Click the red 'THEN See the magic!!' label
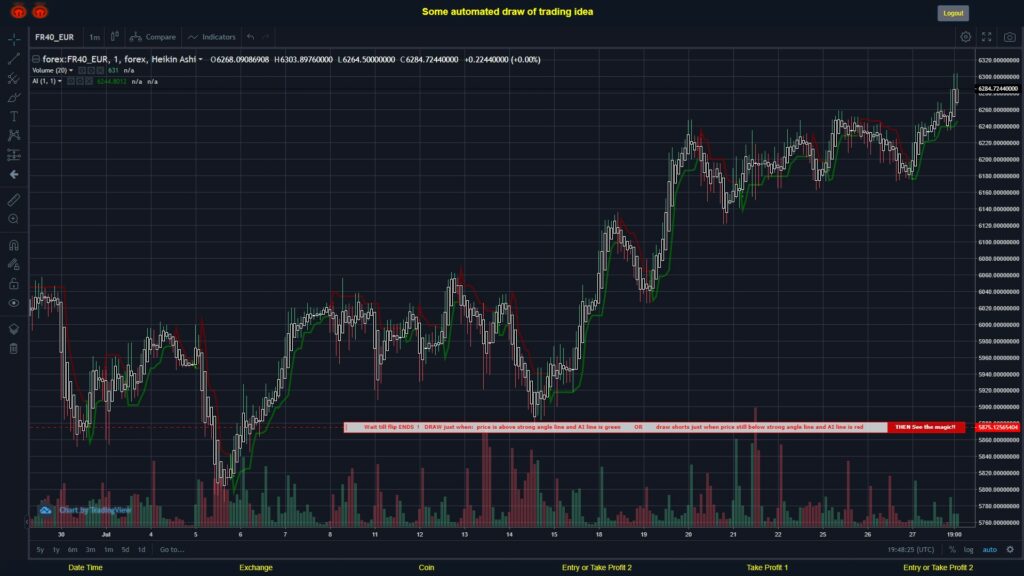This screenshot has width=1024, height=576. coord(925,427)
